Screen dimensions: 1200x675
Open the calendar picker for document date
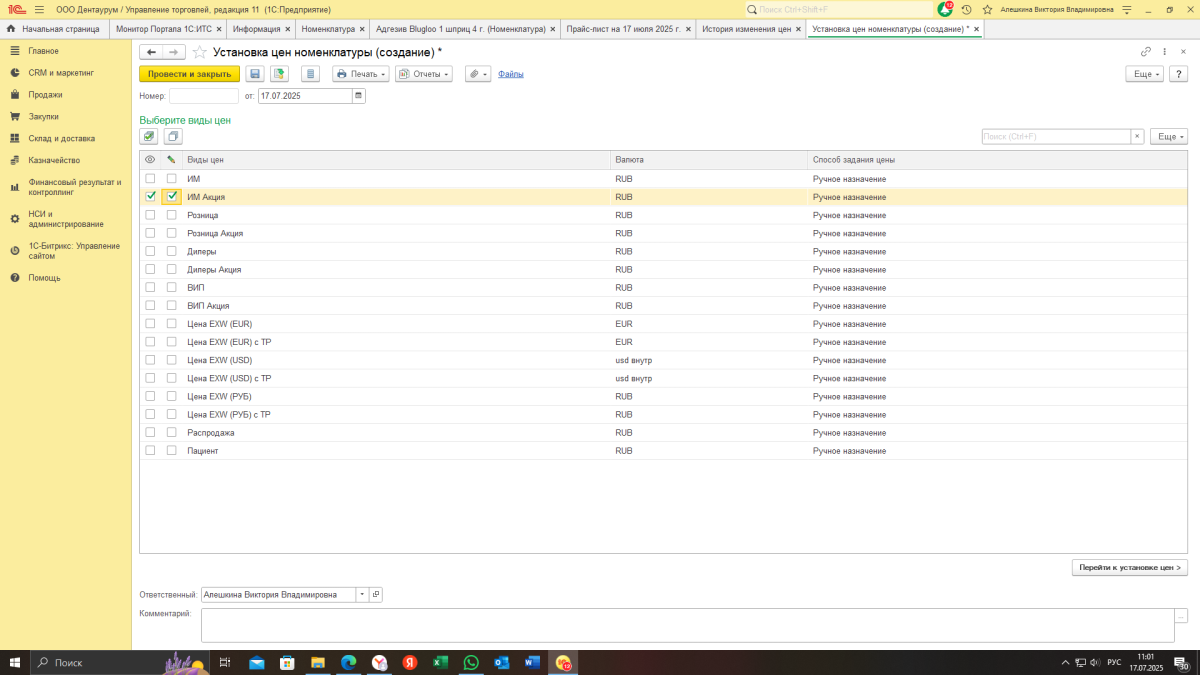359,96
